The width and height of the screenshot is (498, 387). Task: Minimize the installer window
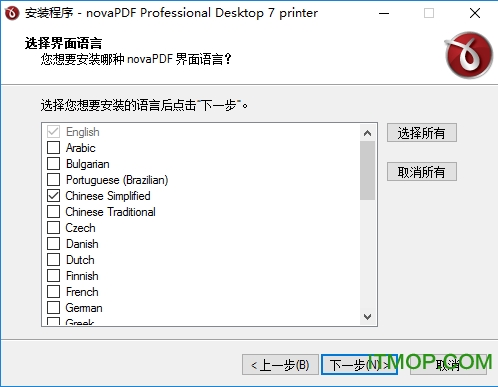point(384,13)
